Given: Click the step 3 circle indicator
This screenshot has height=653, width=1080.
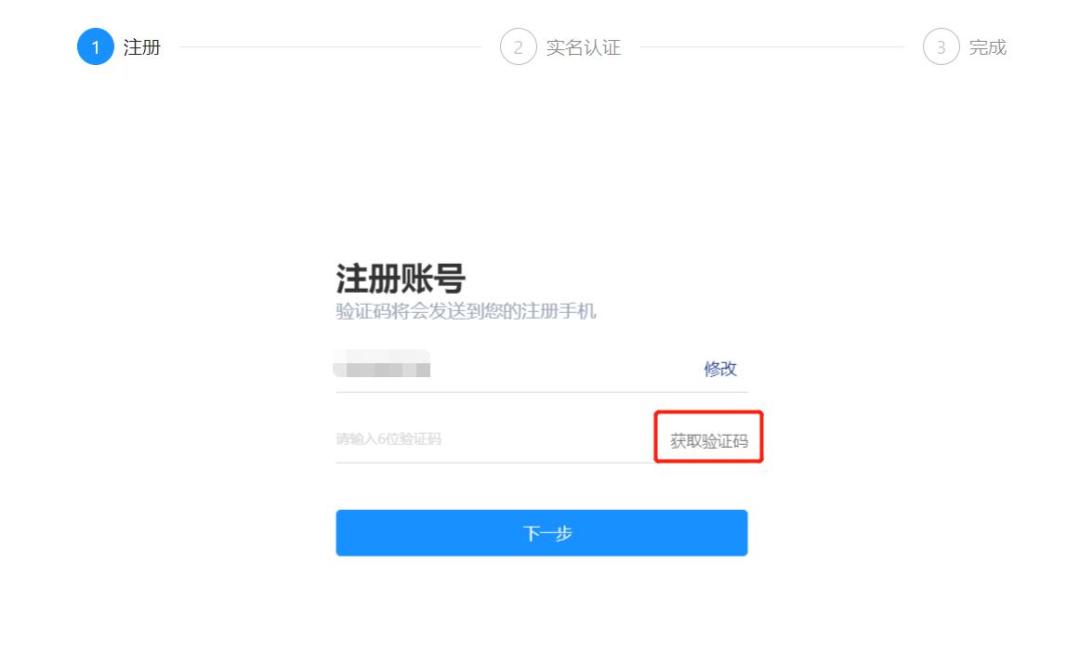Looking at the screenshot, I should click(941, 47).
